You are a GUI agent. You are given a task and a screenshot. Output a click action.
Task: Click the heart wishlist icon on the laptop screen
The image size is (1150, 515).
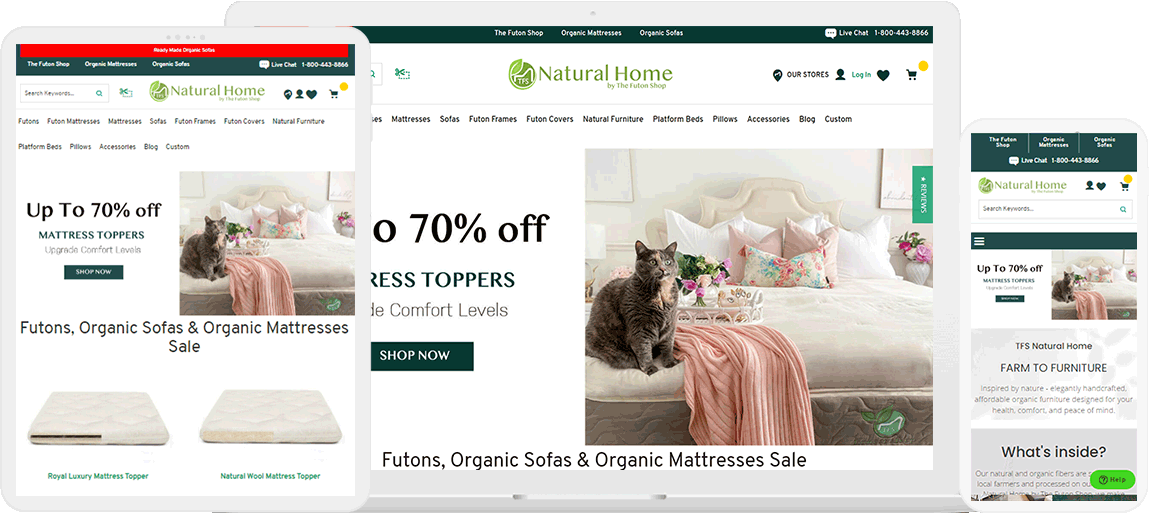click(883, 75)
